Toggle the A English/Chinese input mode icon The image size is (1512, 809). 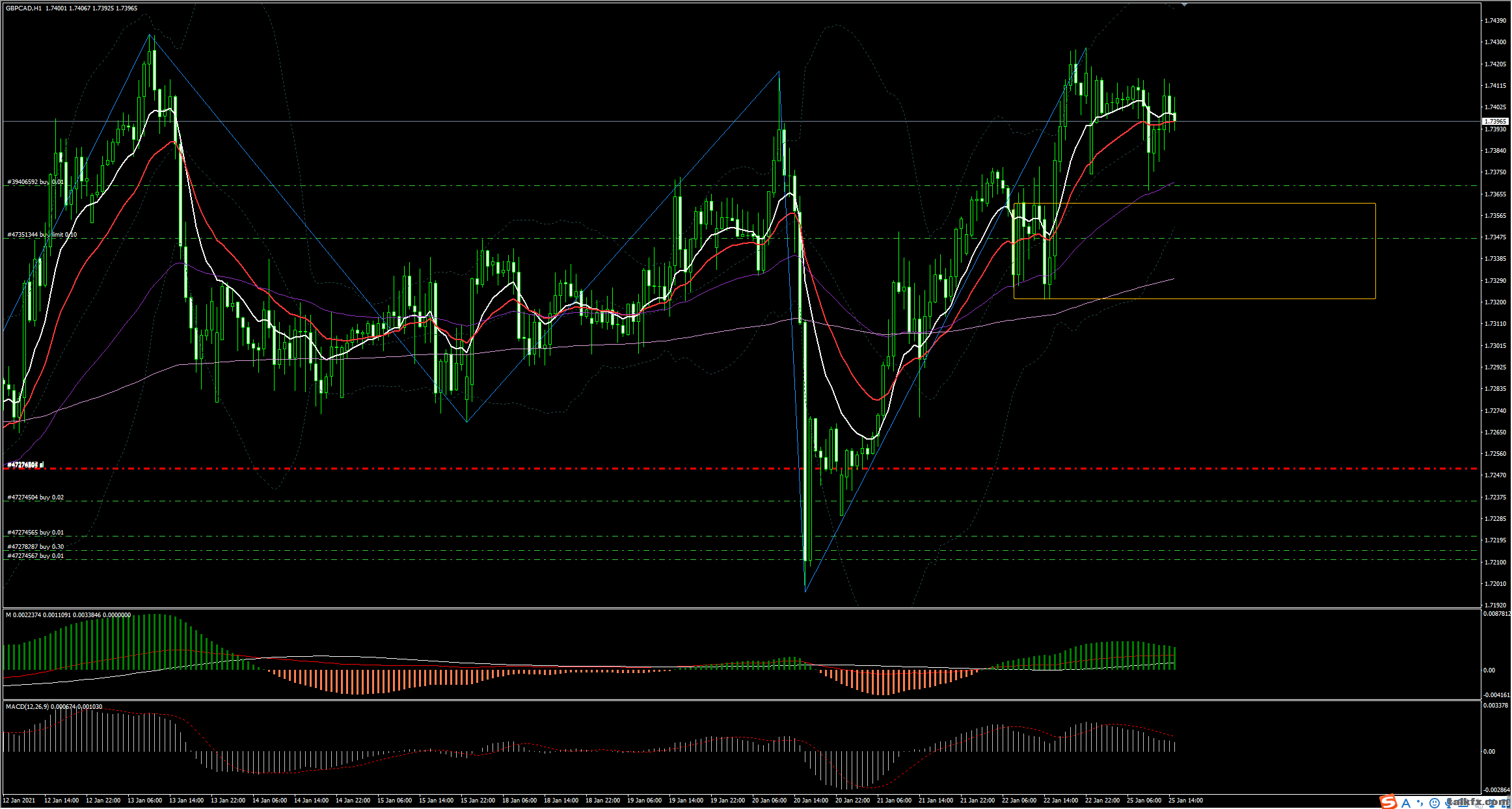[x=1406, y=803]
